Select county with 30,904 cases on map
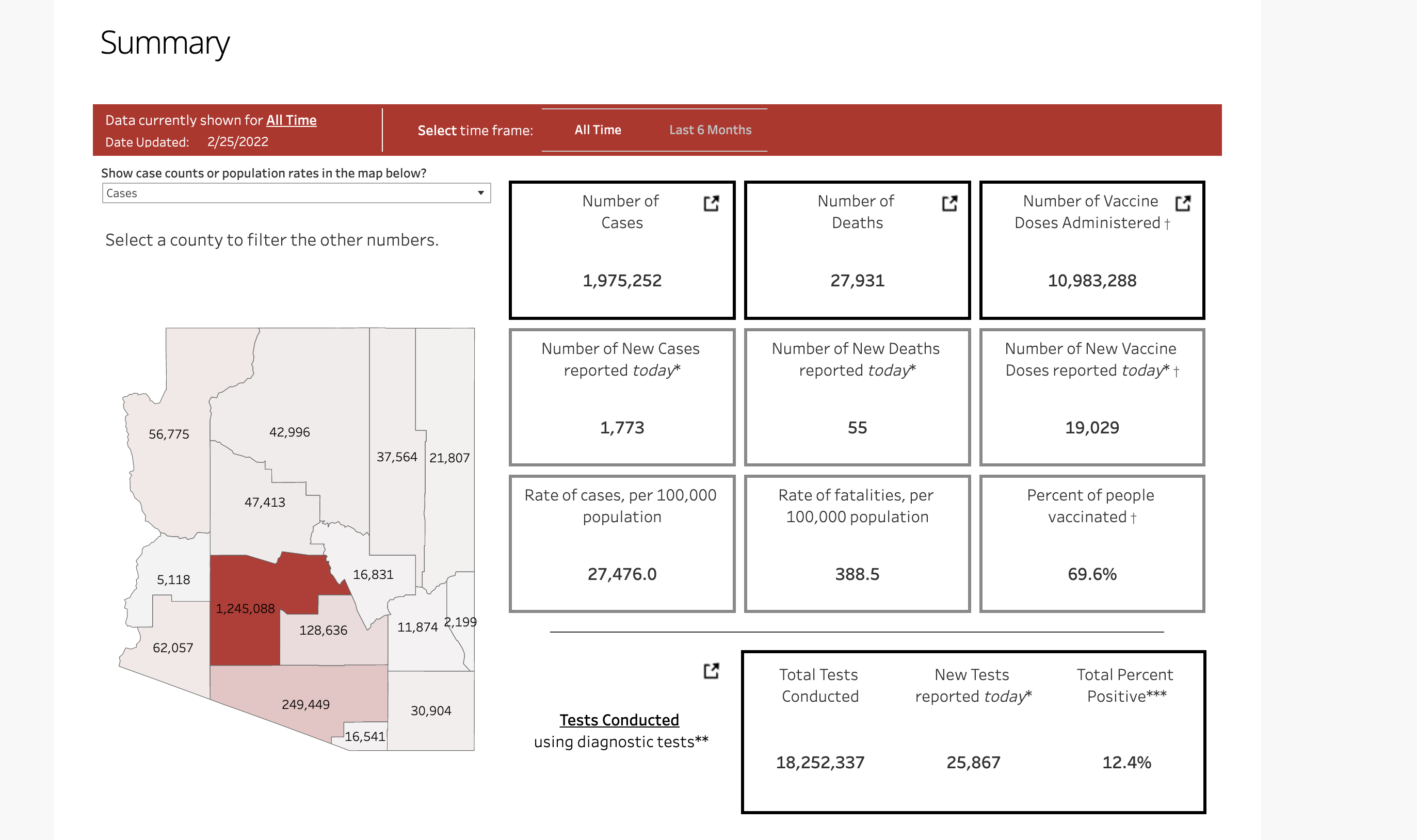Screen dimensions: 1417x840 [x=431, y=710]
